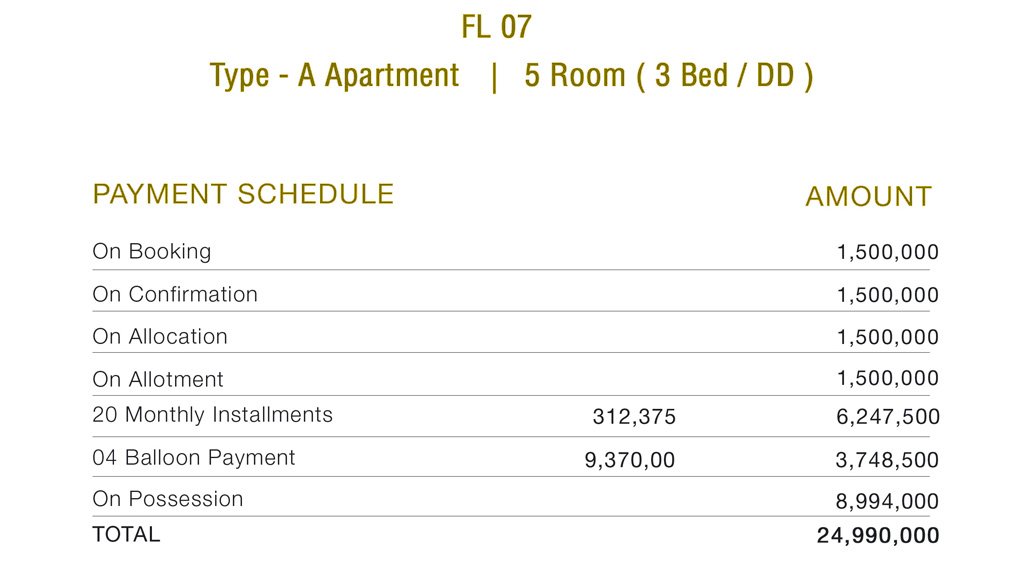Click the balloon value 9,370,00
The height and width of the screenshot is (565, 1024).
(x=630, y=460)
